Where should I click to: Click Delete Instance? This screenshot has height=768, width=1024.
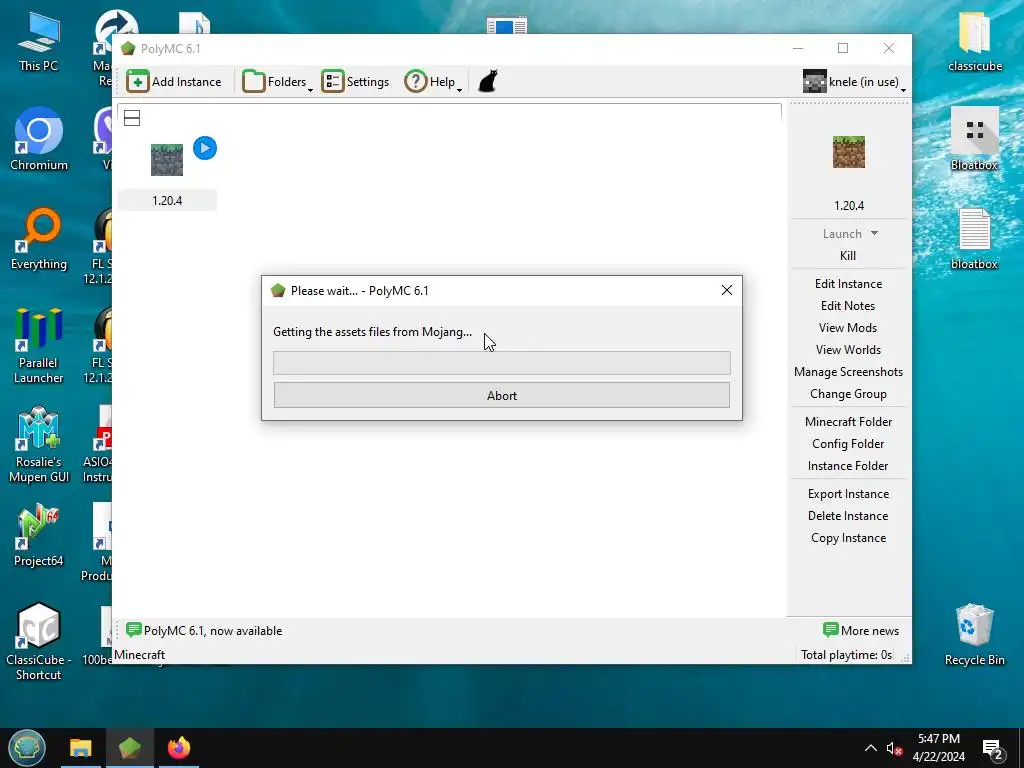pyautogui.click(x=848, y=516)
